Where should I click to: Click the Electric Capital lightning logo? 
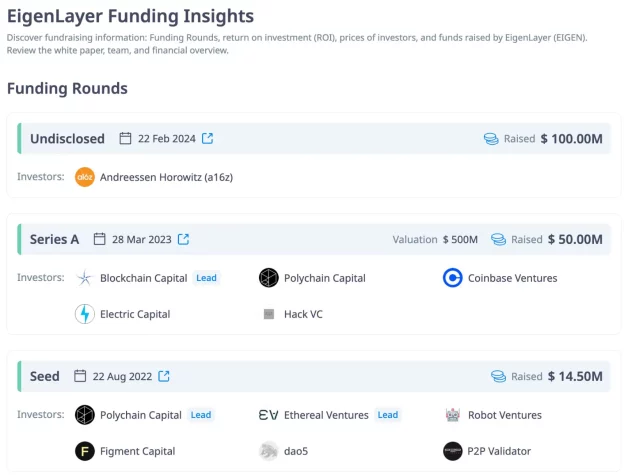(x=85, y=314)
